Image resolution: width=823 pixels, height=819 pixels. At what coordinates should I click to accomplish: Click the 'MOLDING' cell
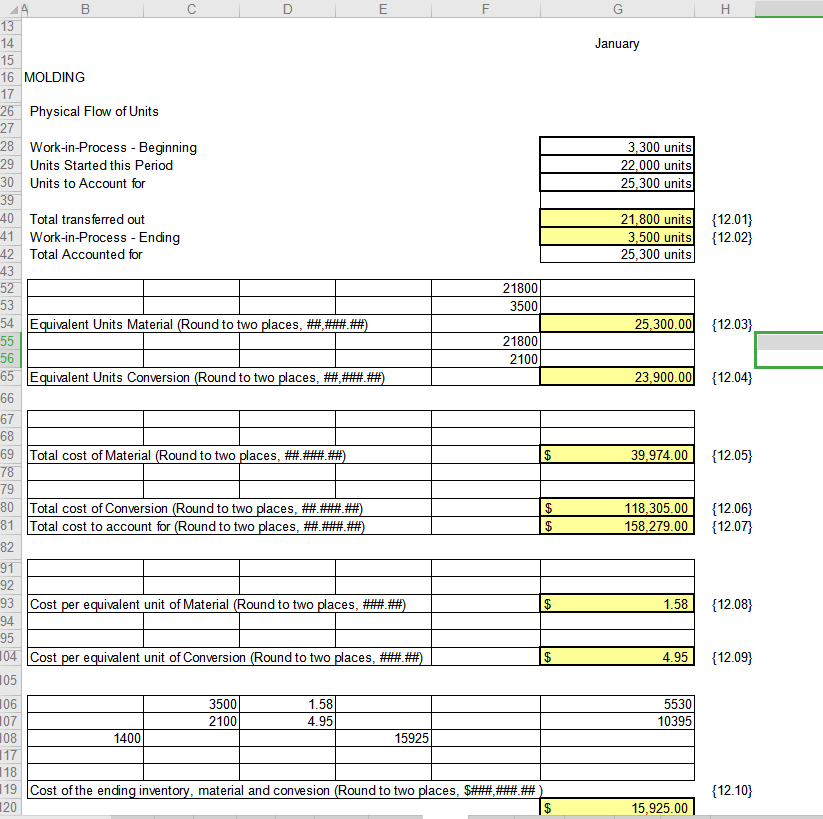tap(55, 77)
